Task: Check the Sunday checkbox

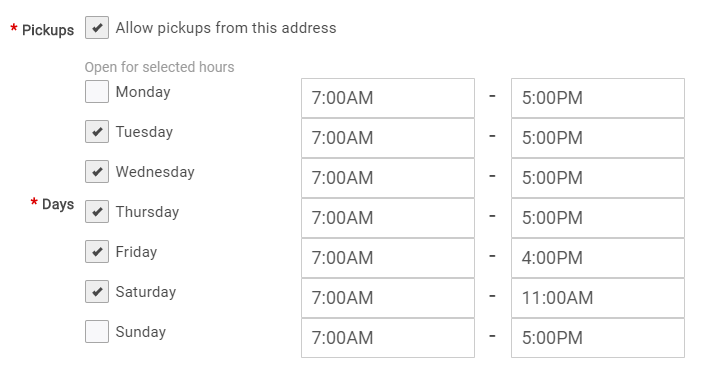Action: click(x=97, y=331)
